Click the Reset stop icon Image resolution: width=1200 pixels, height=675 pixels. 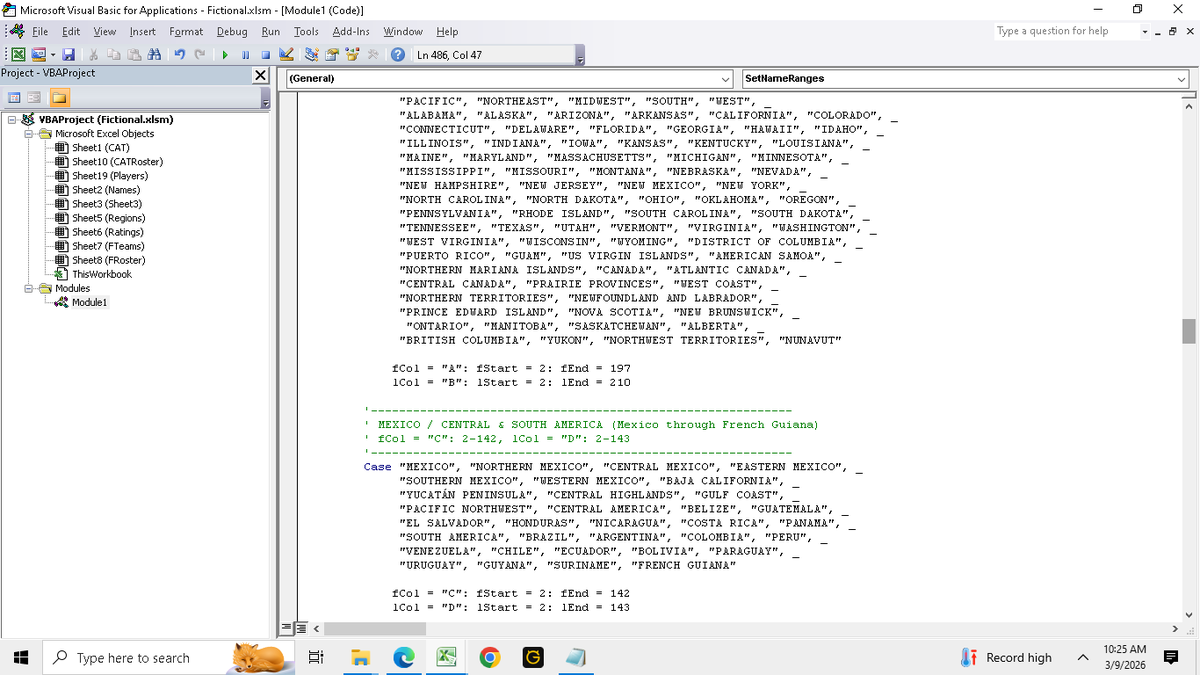pos(266,55)
